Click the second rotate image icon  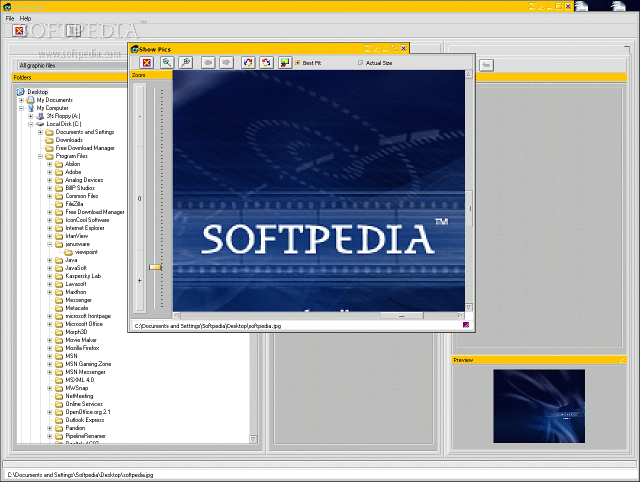266,62
